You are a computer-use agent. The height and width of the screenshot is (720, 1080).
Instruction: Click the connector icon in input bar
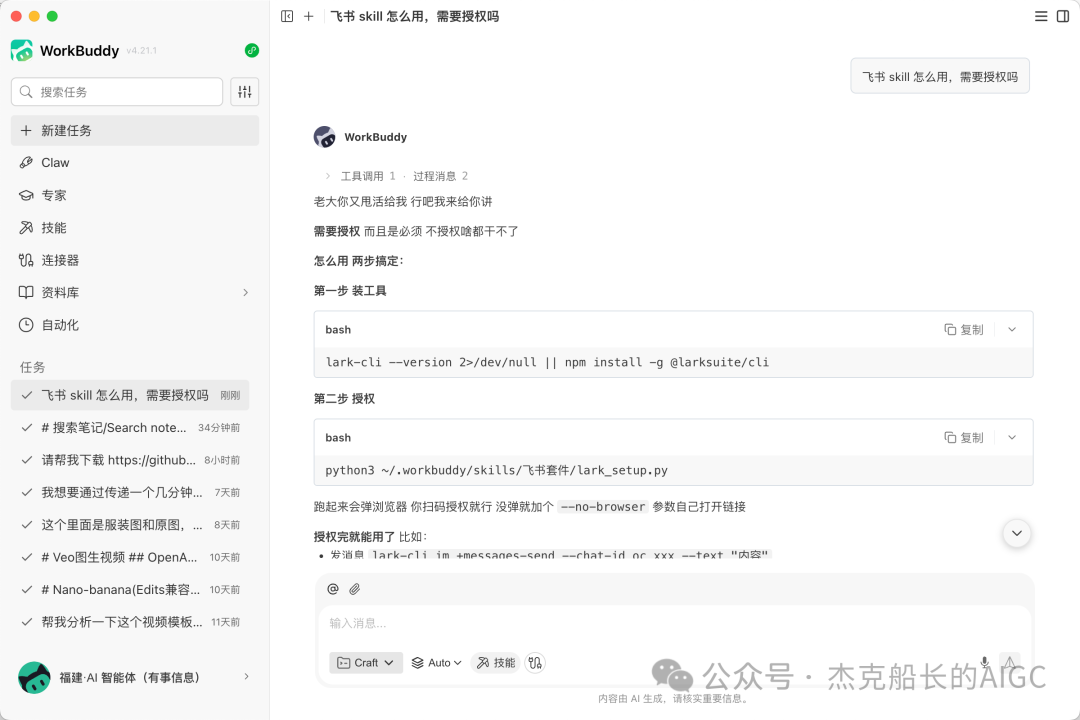pos(535,663)
